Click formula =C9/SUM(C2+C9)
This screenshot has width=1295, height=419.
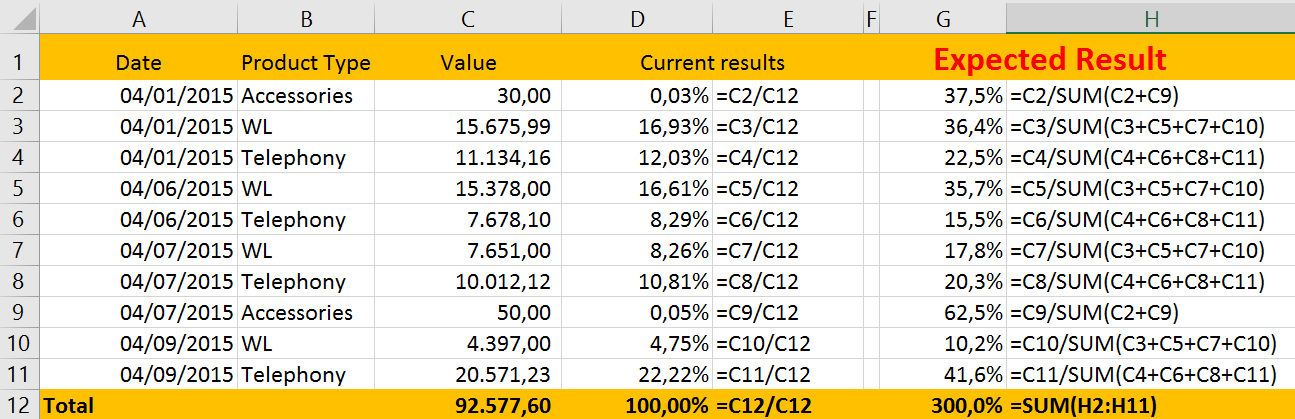pyautogui.click(x=1094, y=312)
